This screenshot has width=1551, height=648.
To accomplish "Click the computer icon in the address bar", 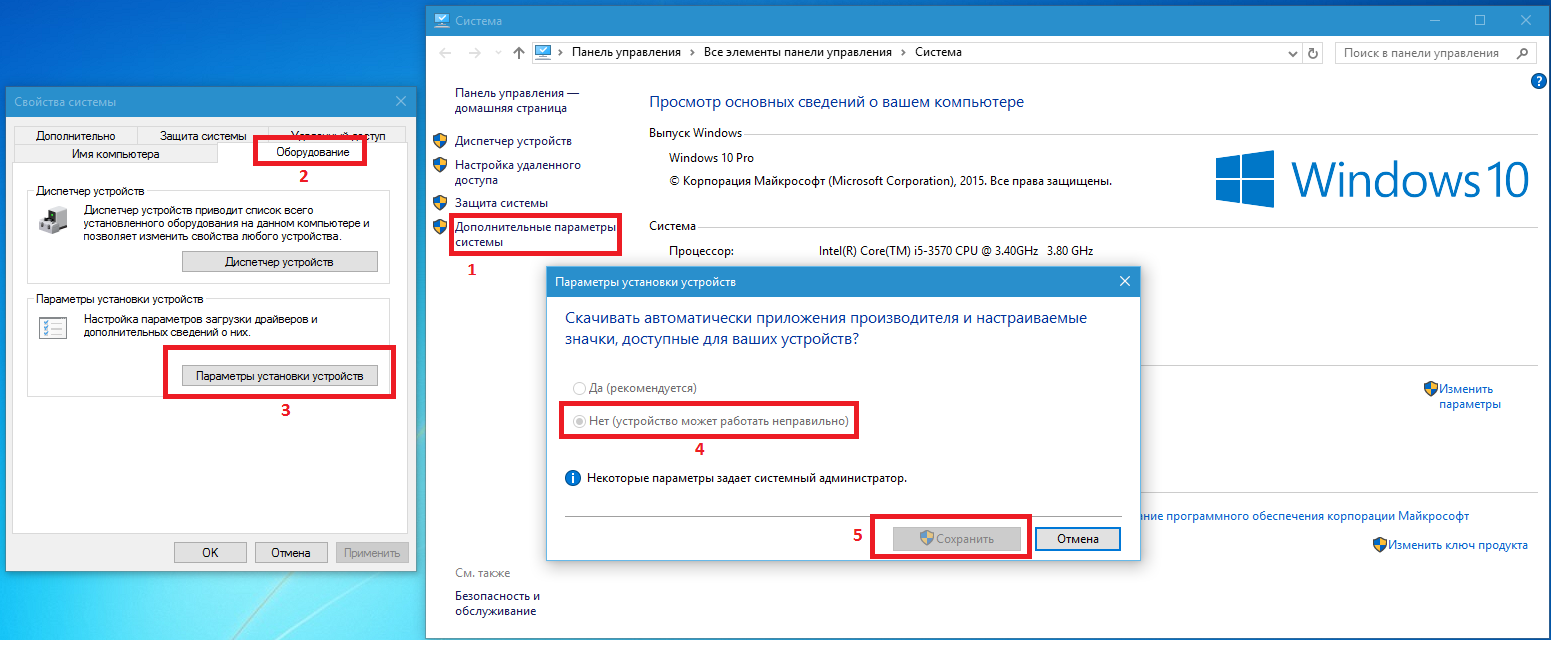I will pos(544,52).
